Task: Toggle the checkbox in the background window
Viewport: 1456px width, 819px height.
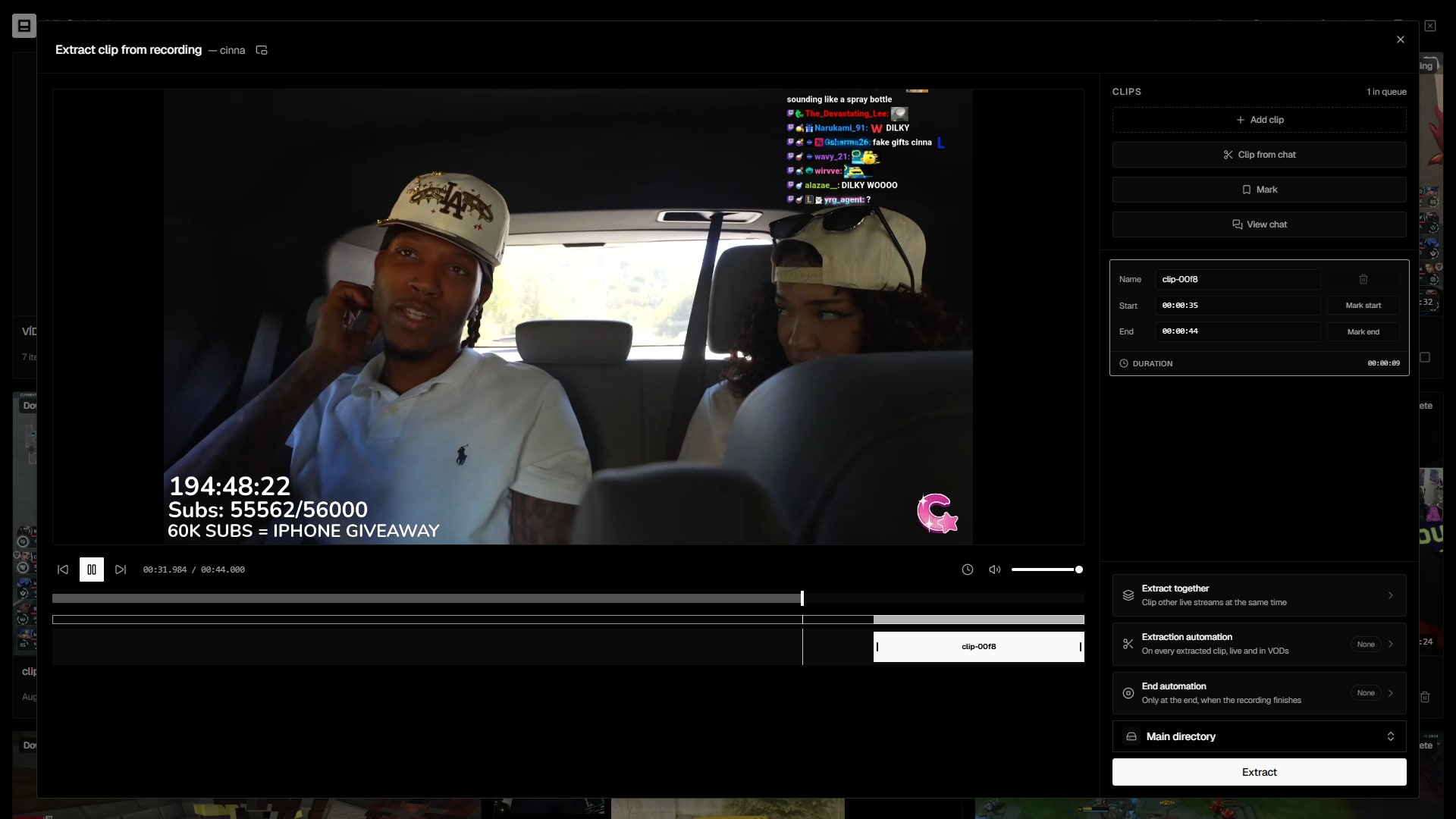Action: click(x=1425, y=357)
